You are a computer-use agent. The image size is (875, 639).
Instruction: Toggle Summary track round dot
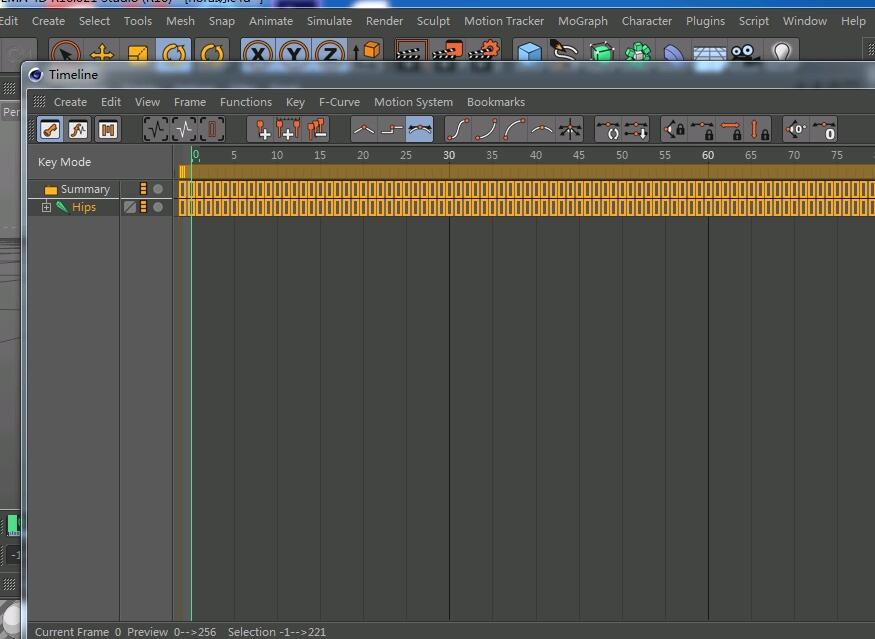tap(158, 189)
